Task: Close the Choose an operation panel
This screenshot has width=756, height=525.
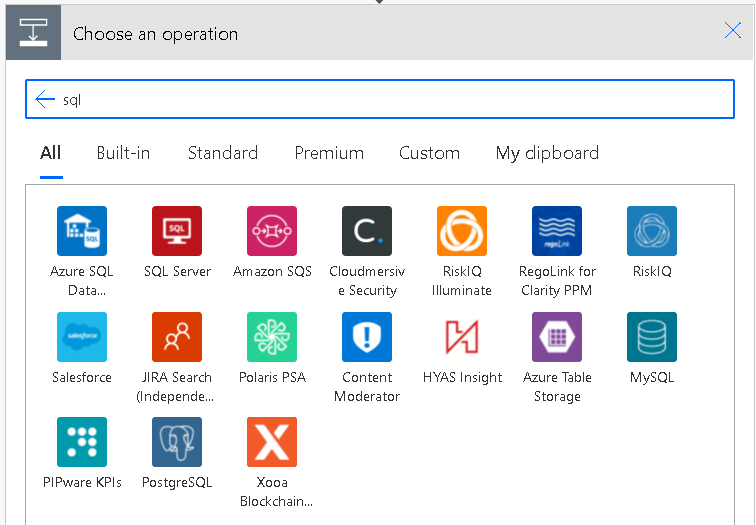Action: click(732, 30)
